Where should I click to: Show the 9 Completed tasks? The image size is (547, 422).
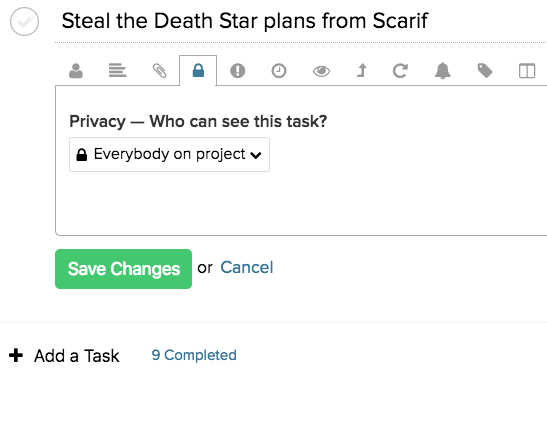pos(194,355)
